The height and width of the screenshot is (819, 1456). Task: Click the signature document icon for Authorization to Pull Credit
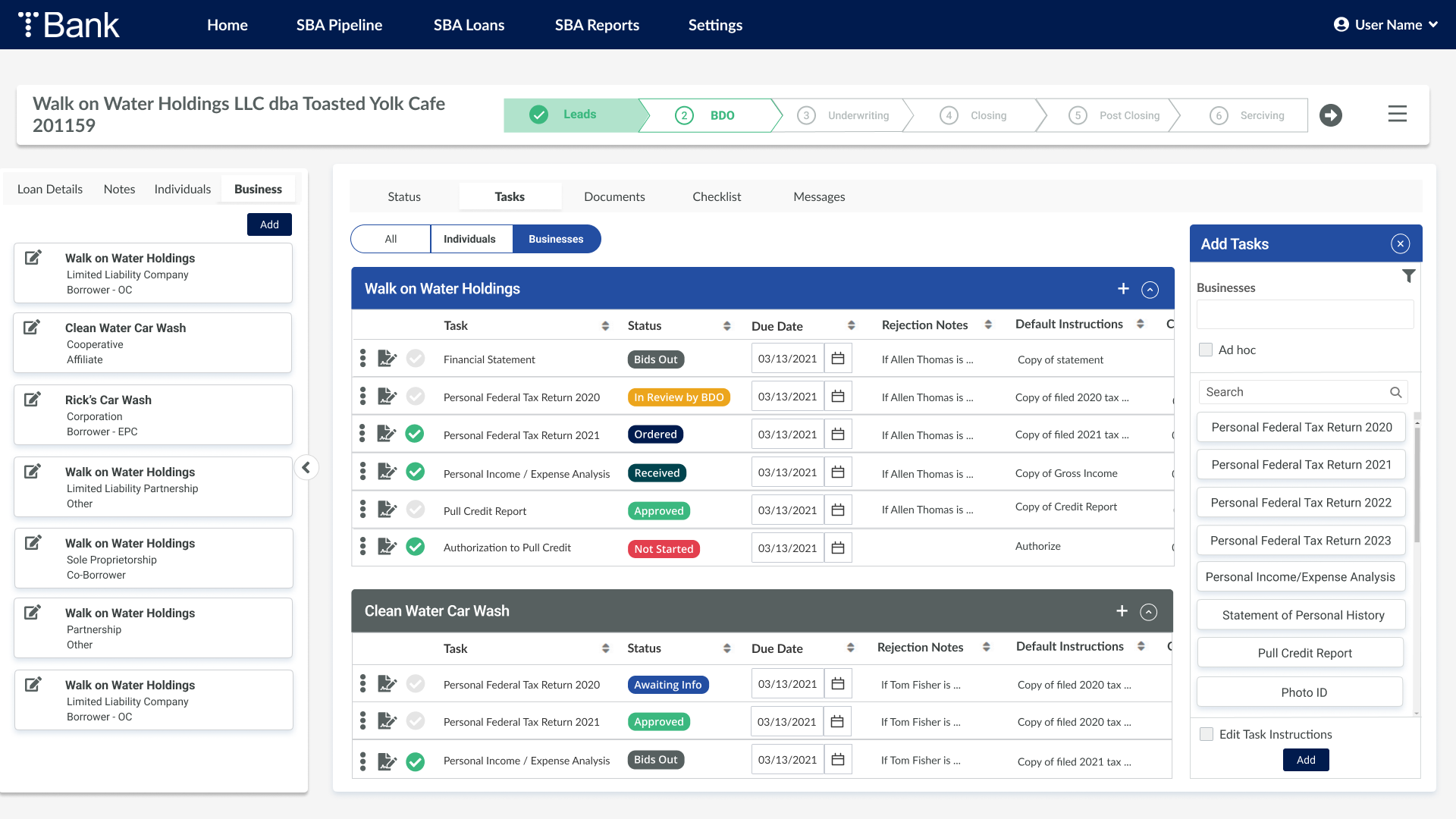click(387, 547)
